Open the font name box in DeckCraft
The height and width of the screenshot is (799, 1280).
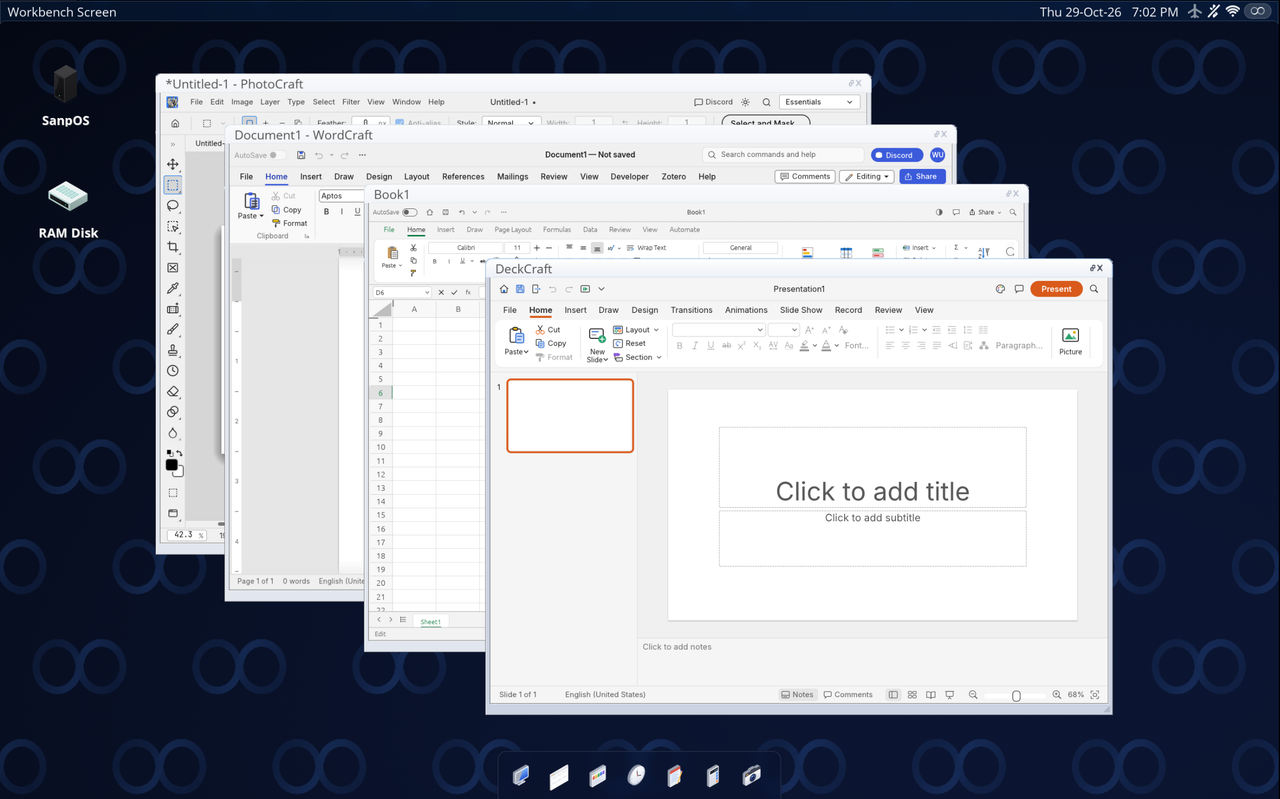click(x=718, y=330)
